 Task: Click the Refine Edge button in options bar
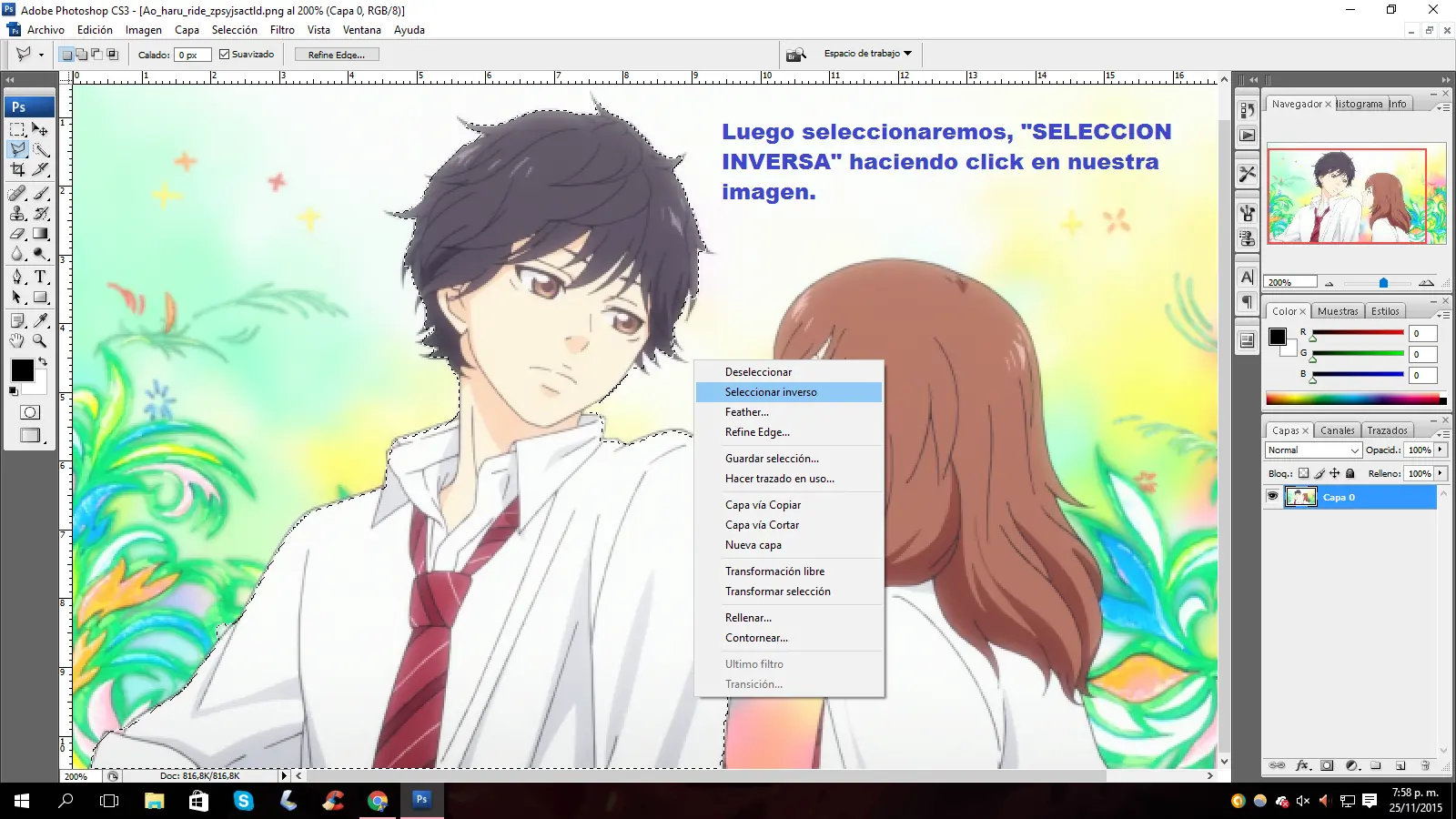click(337, 55)
